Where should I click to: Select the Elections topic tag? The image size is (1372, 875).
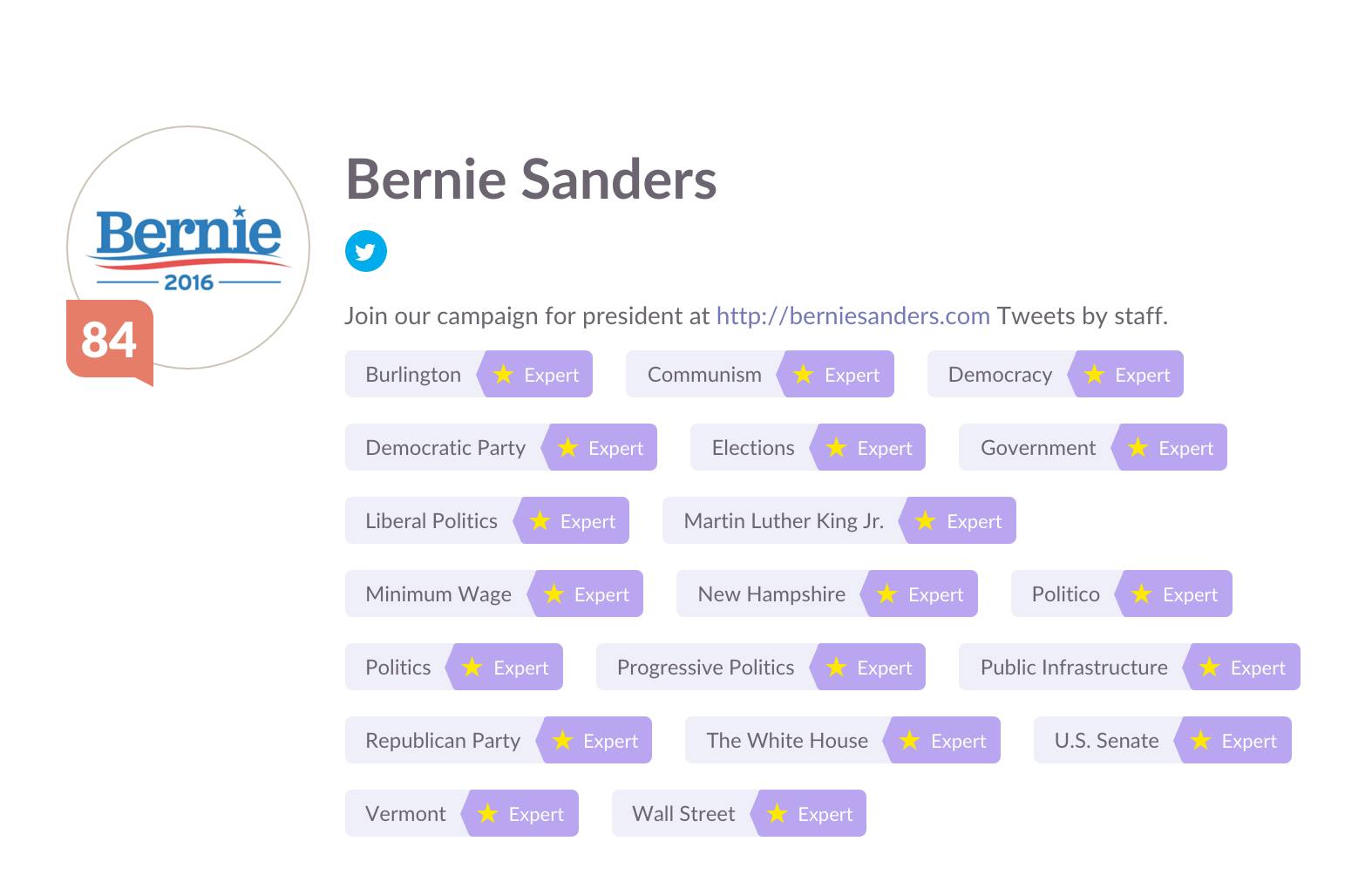click(x=753, y=448)
